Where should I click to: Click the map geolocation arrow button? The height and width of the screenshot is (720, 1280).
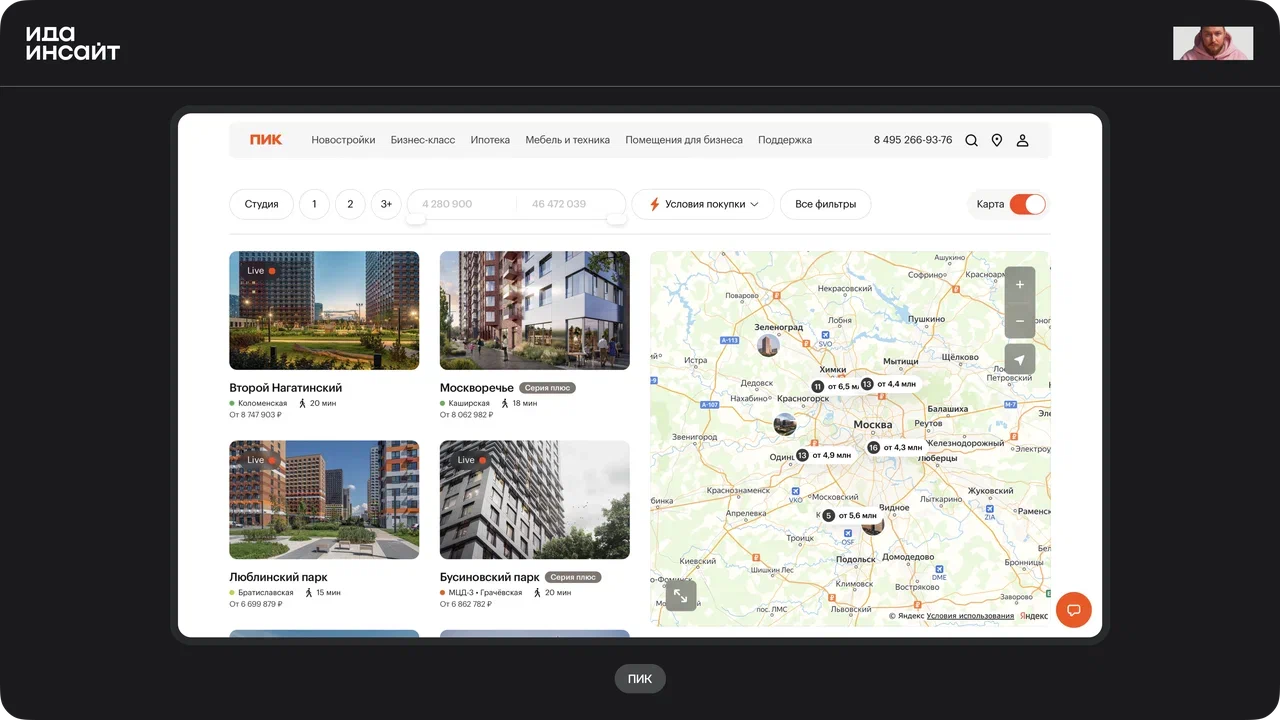[x=1020, y=360]
